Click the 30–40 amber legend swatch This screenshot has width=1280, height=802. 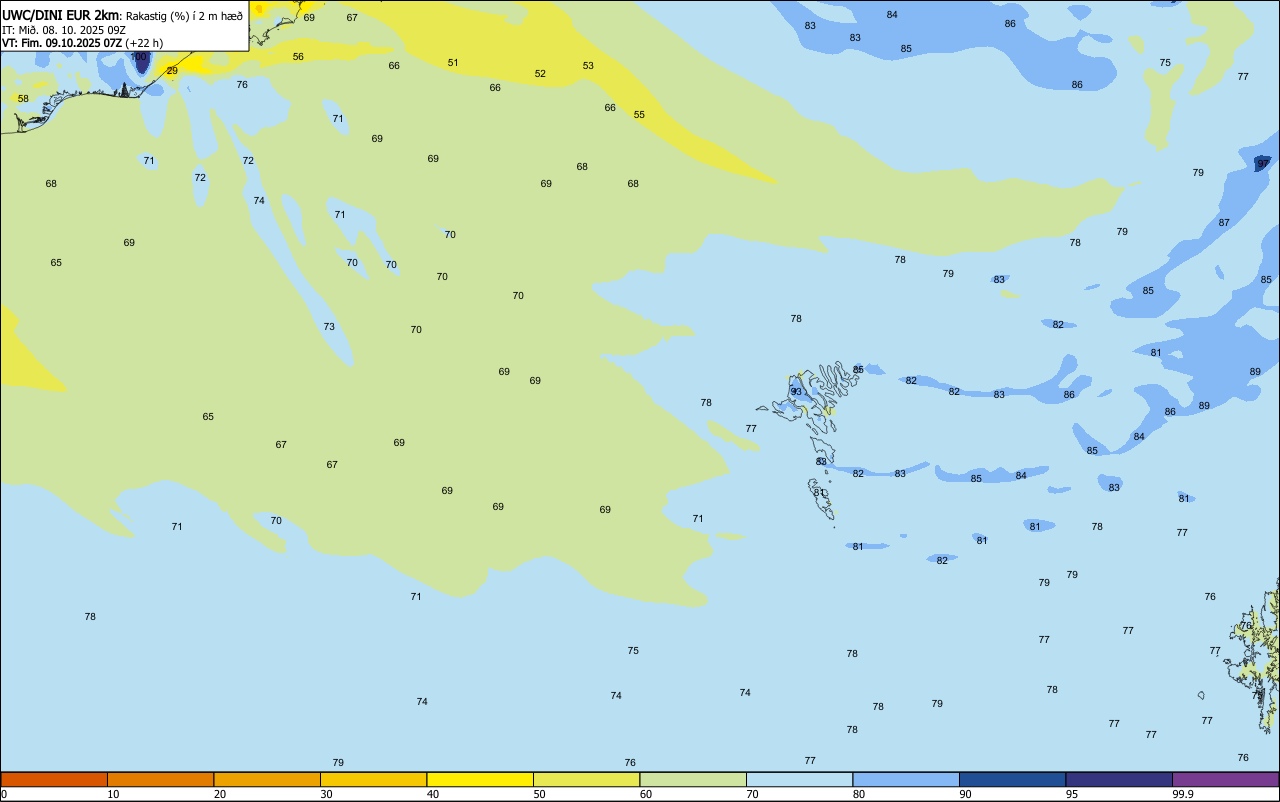(x=373, y=779)
